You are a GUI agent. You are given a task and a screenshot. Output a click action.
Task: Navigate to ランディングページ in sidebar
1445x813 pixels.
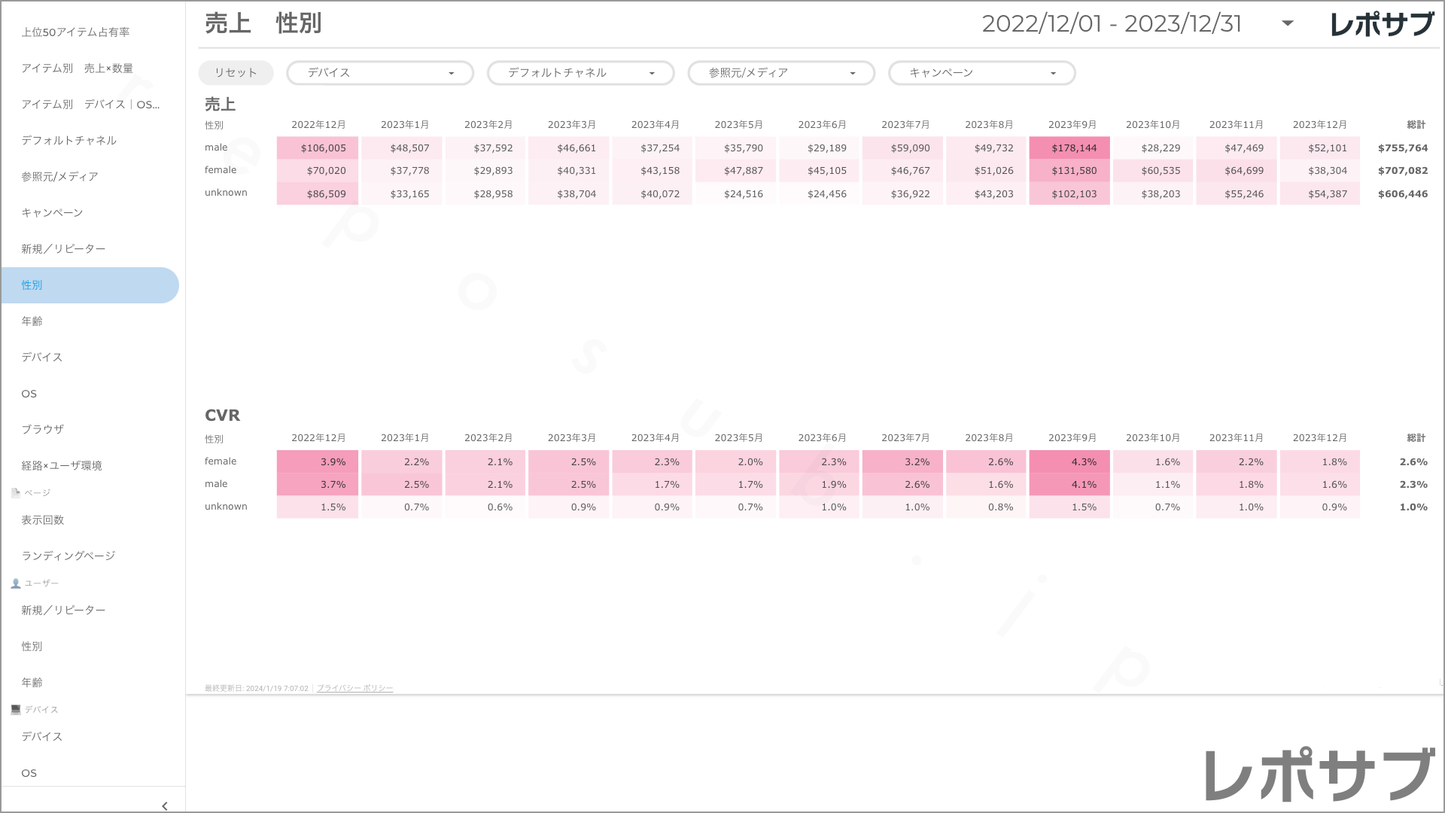[68, 556]
